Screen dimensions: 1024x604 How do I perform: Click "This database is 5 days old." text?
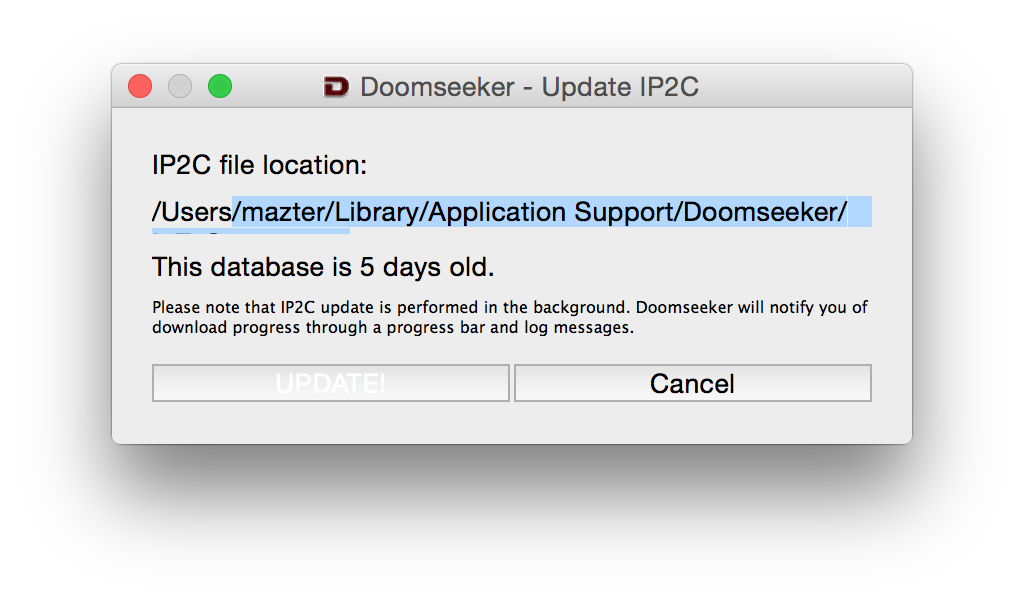point(323,268)
